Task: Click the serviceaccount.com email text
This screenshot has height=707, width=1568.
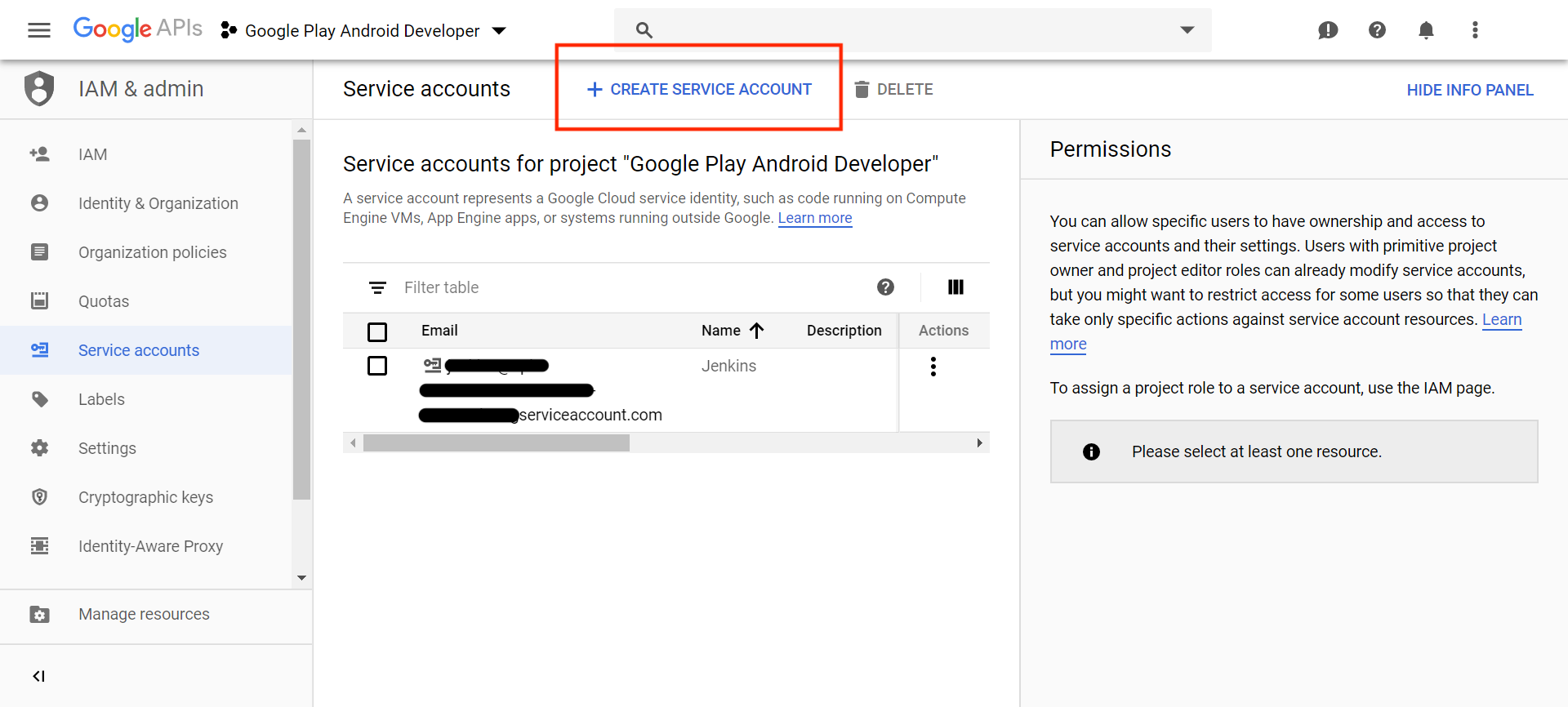Action: click(x=590, y=415)
